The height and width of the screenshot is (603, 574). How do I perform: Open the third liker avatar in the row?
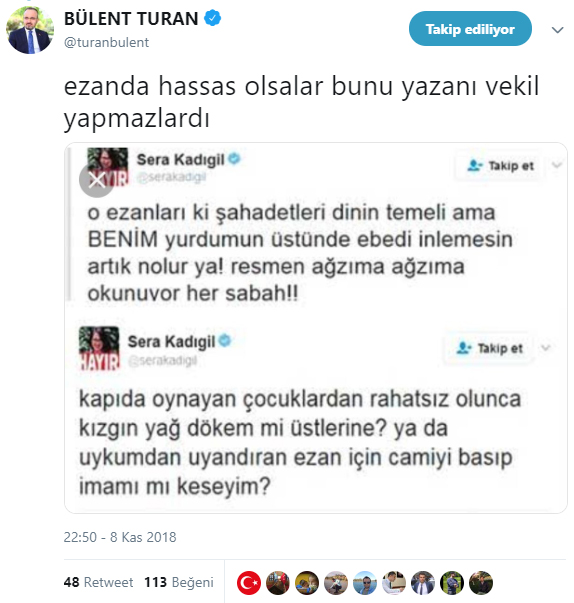pyautogui.click(x=307, y=583)
